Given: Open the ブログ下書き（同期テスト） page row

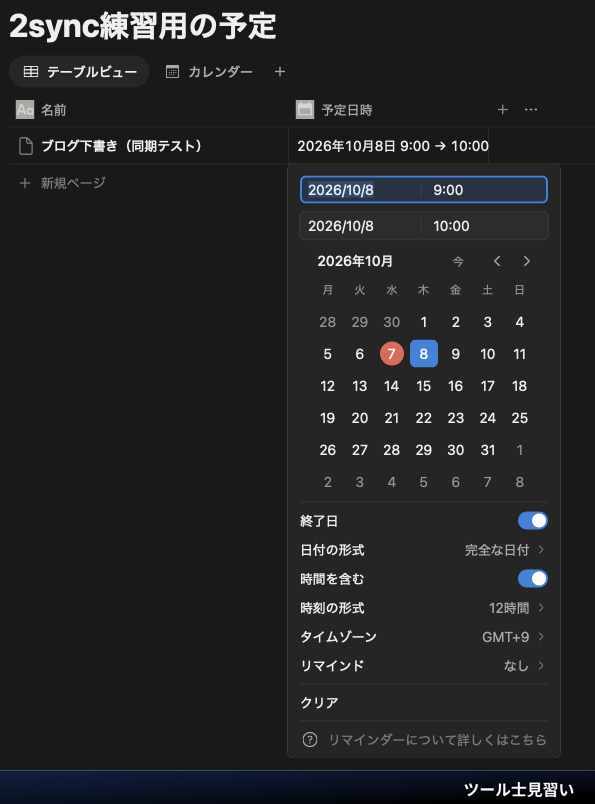Looking at the screenshot, I should pos(122,146).
